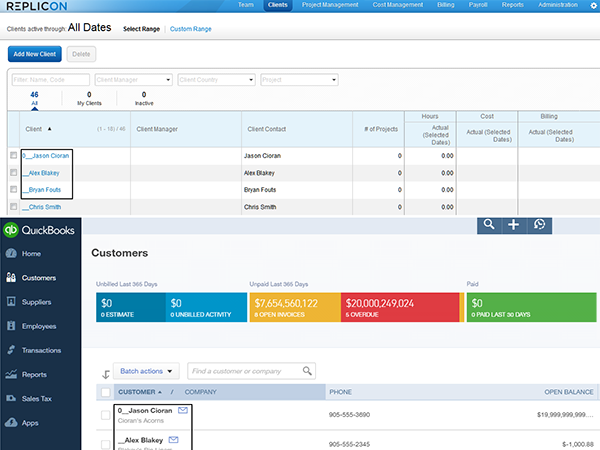Click the Replicon logo

(37, 6)
